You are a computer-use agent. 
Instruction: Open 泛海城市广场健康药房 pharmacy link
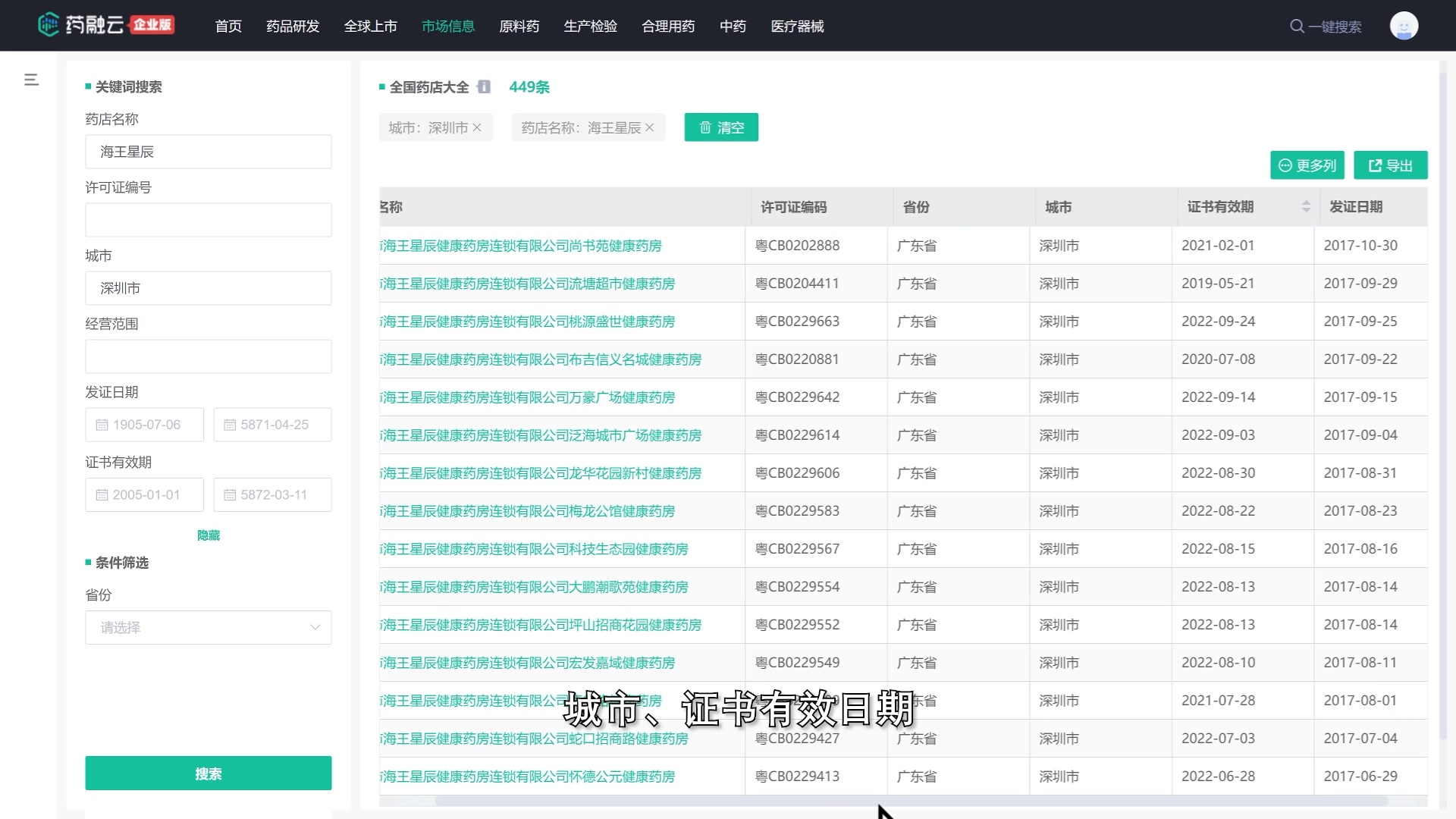click(541, 435)
